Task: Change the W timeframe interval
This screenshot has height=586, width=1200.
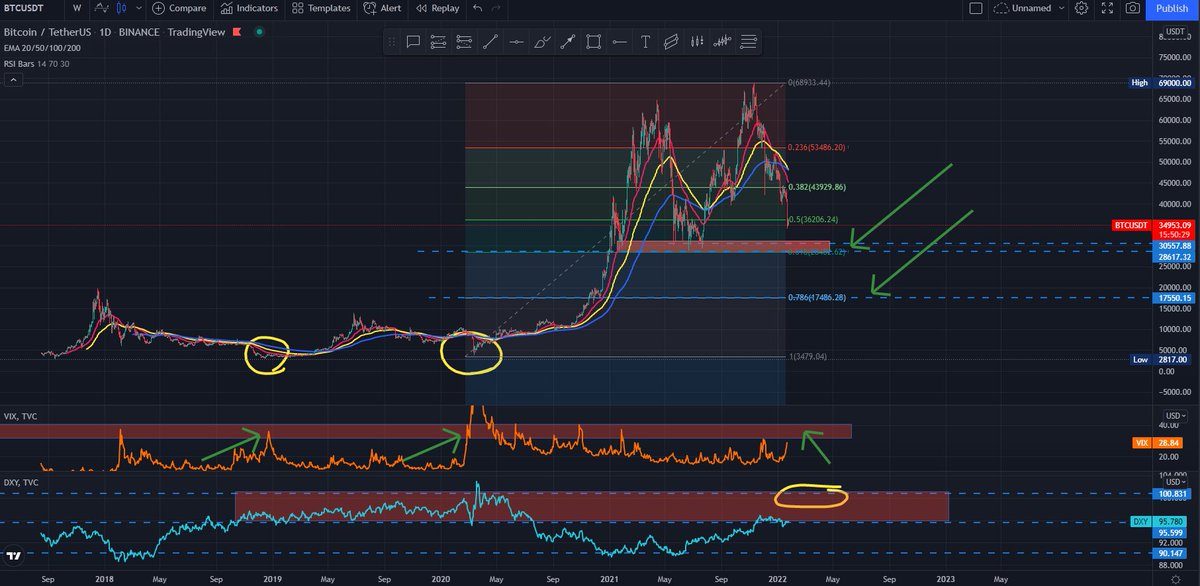Action: pyautogui.click(x=77, y=8)
